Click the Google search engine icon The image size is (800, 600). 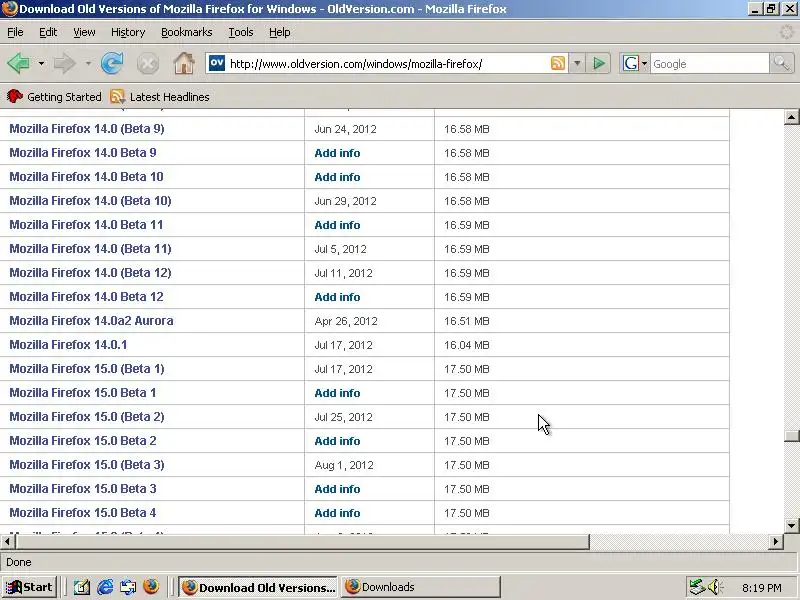point(631,64)
